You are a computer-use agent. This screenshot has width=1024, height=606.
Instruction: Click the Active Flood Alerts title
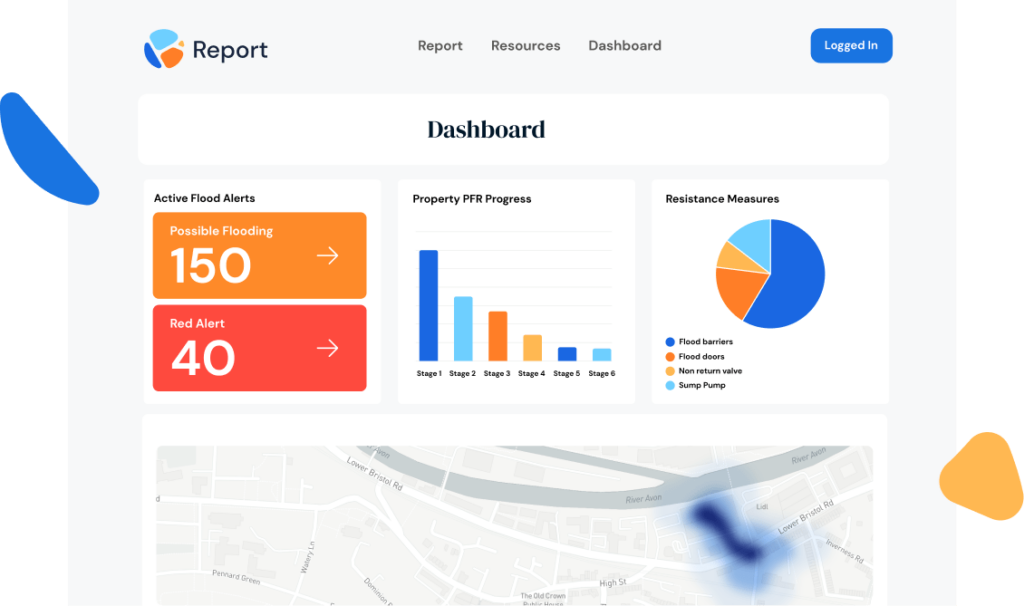click(x=204, y=198)
